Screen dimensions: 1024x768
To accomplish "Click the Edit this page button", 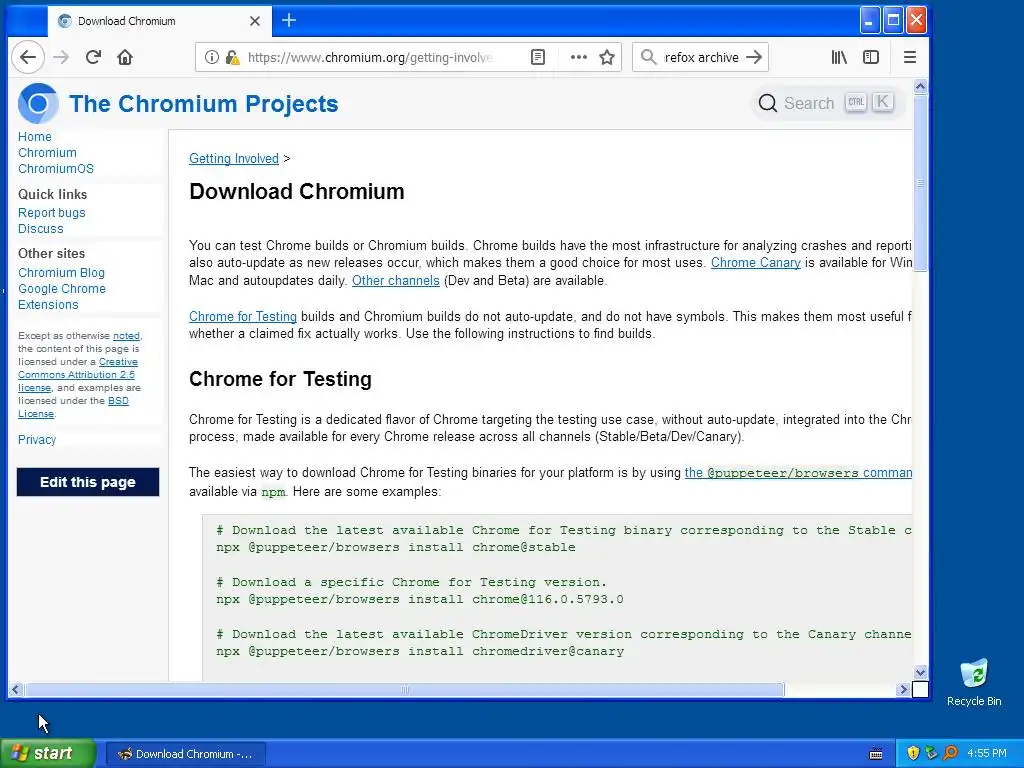I will point(88,482).
